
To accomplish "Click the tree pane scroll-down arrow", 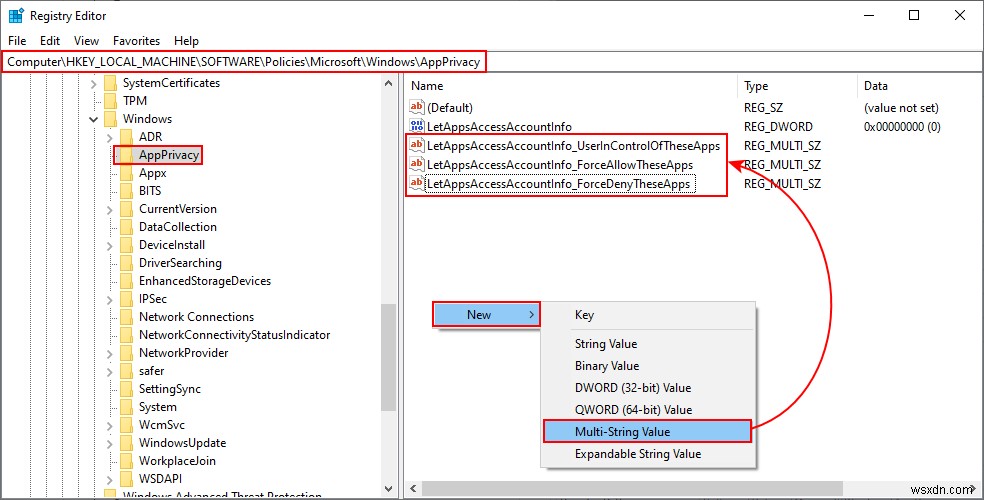I will click(388, 488).
